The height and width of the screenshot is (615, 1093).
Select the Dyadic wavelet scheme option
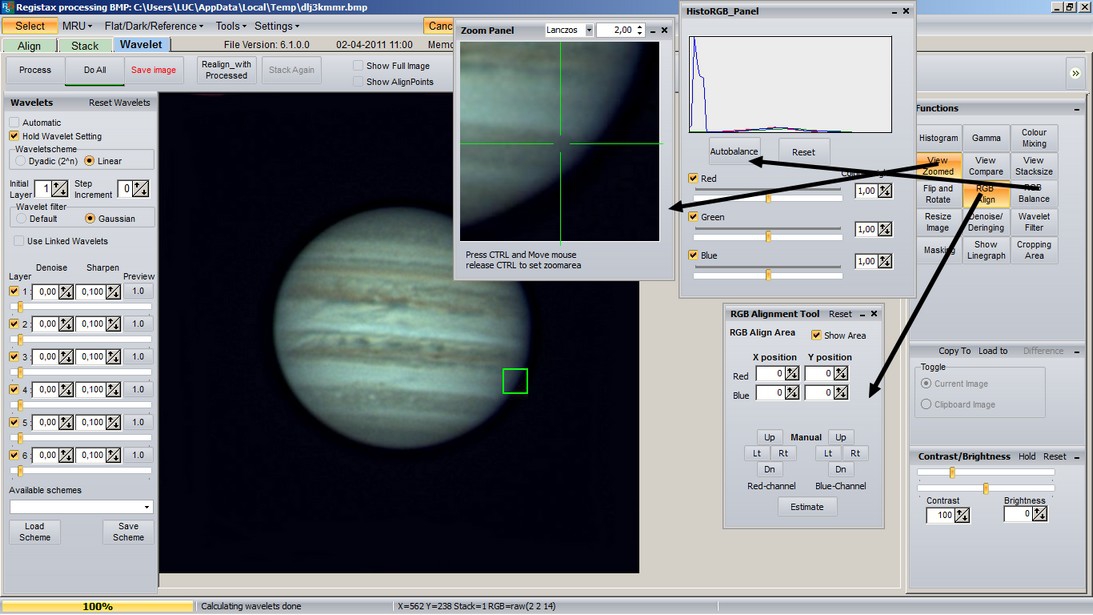(20, 161)
